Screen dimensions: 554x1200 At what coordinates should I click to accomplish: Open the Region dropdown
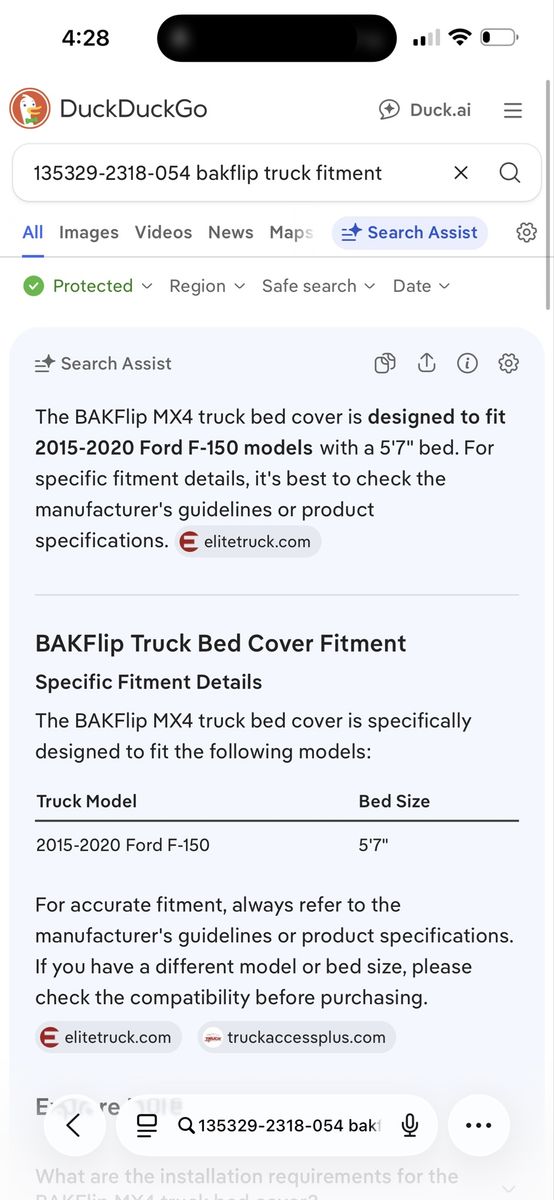tap(207, 286)
